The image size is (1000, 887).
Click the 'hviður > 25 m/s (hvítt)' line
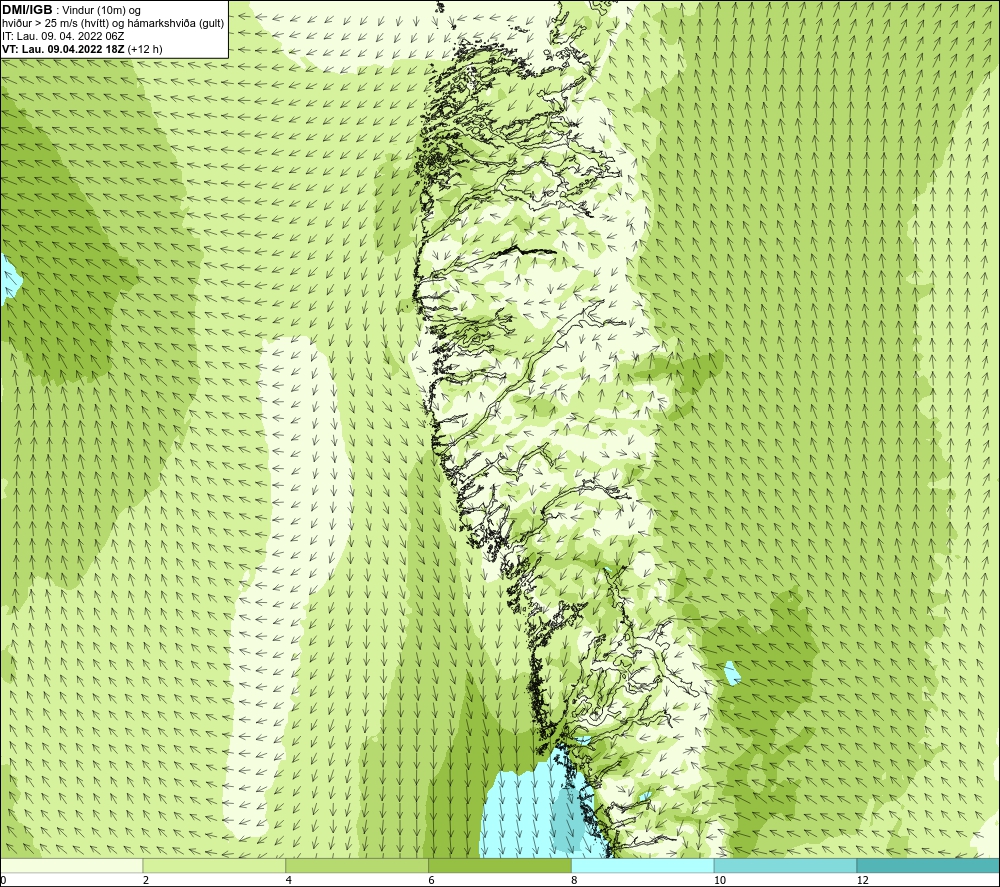click(x=114, y=24)
